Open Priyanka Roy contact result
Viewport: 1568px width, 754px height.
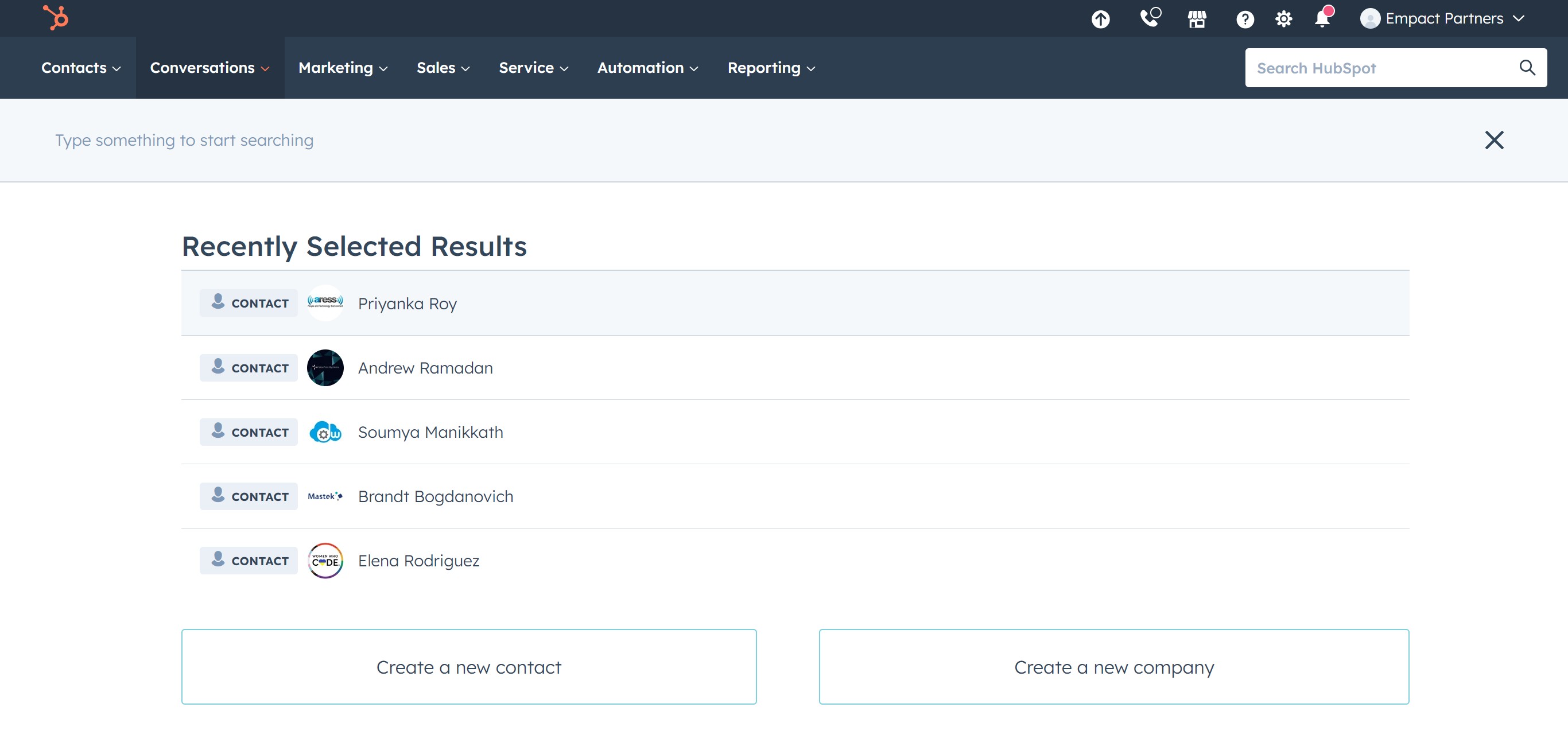406,303
